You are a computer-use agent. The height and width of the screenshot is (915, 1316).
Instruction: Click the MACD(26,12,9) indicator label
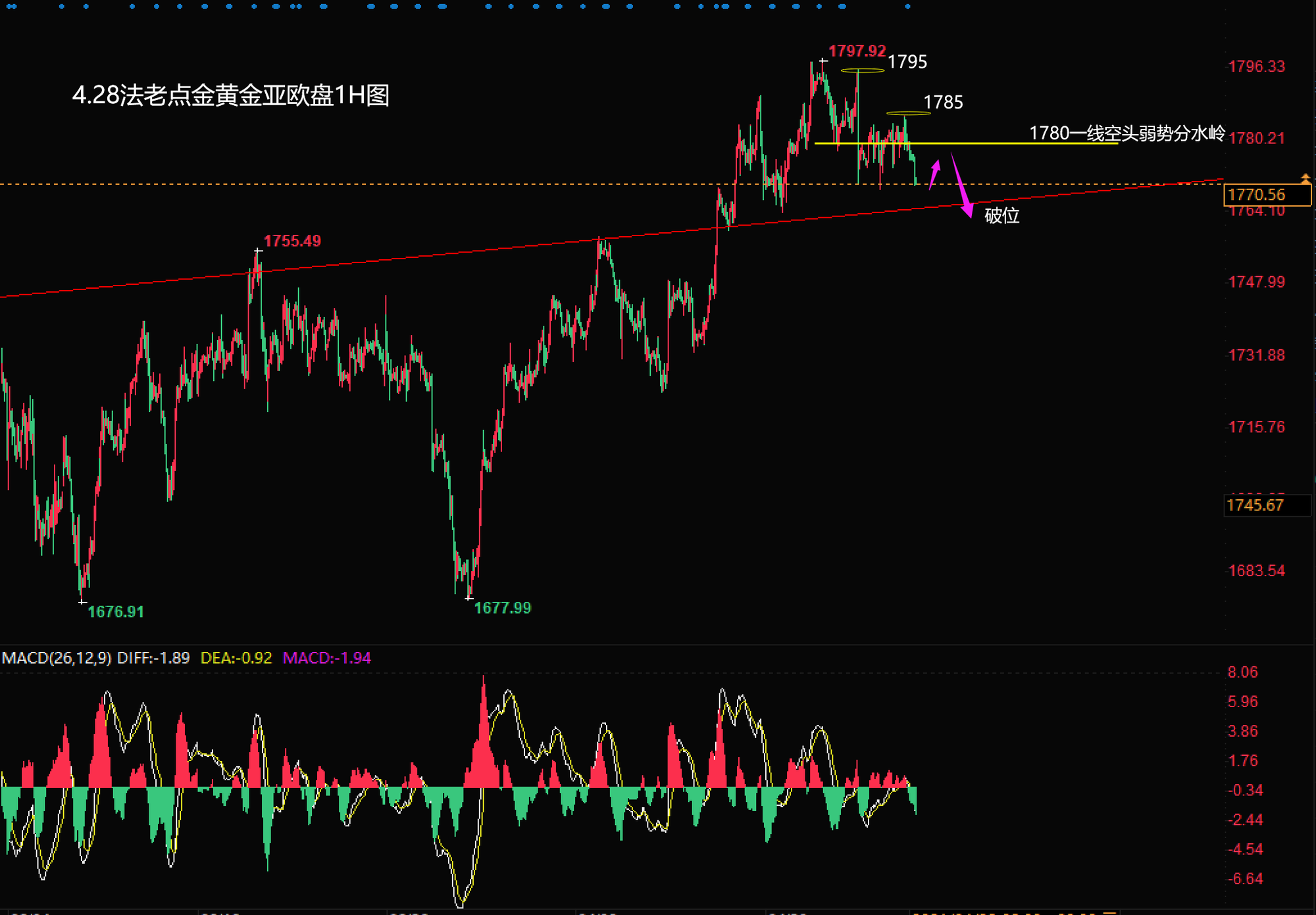[57, 658]
